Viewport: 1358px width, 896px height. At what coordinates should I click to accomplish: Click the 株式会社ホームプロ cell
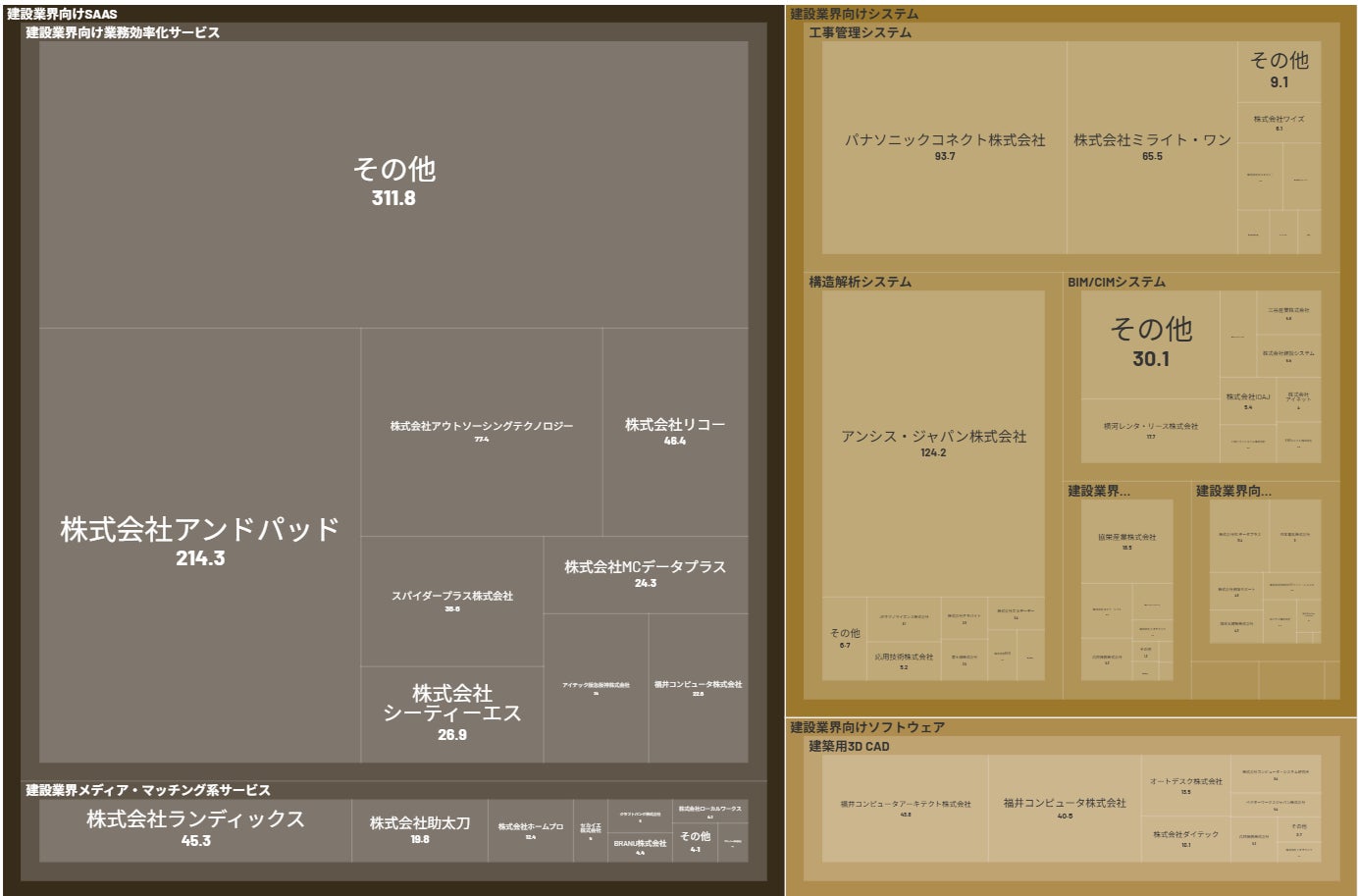(531, 830)
